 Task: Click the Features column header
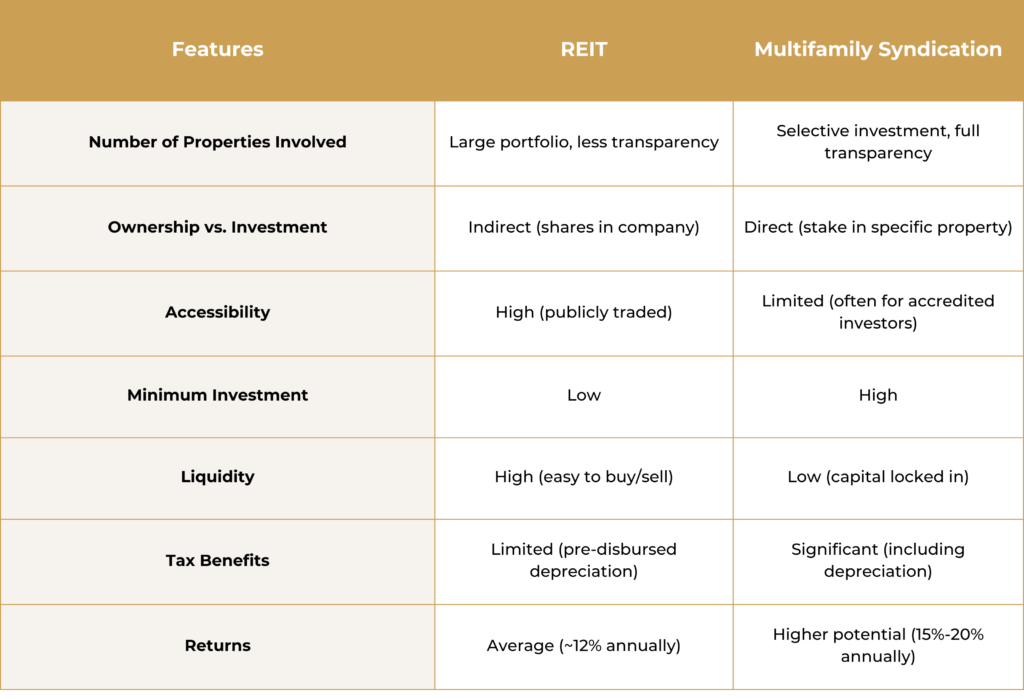point(217,50)
